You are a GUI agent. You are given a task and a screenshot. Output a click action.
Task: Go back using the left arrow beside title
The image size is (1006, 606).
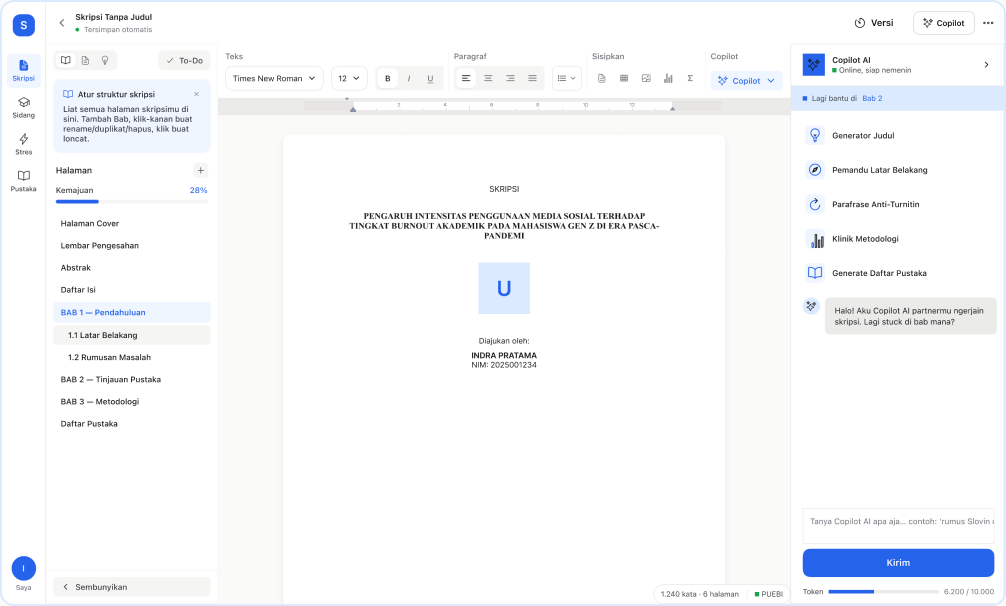pyautogui.click(x=62, y=23)
